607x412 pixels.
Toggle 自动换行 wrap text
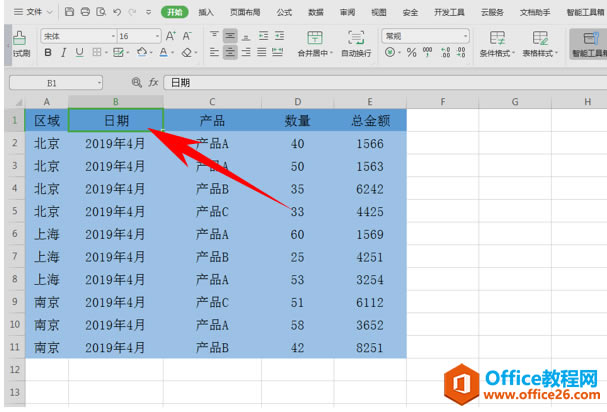point(356,44)
